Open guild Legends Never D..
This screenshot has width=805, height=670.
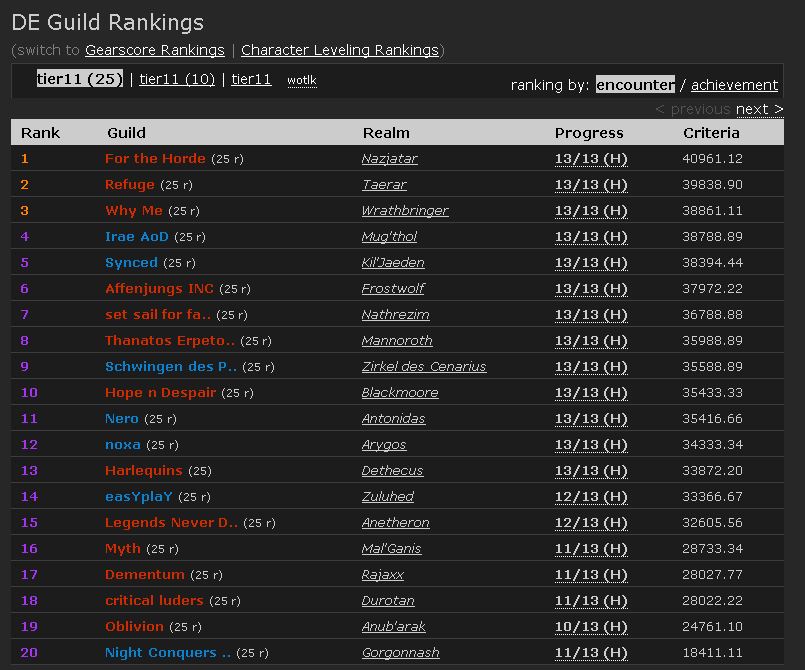click(x=171, y=523)
